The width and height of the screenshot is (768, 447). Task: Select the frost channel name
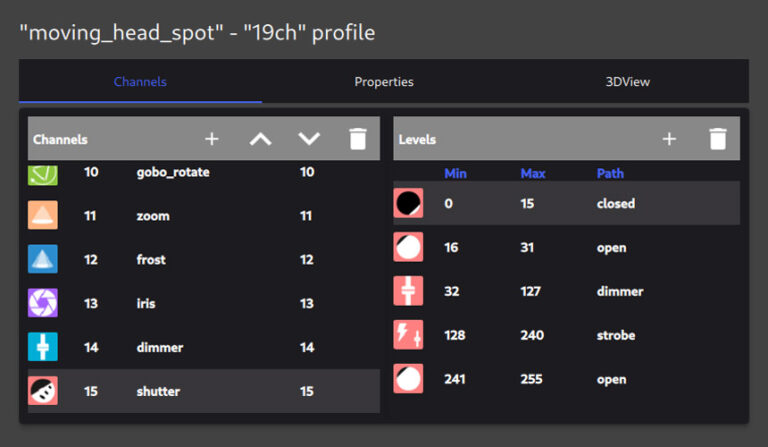click(151, 259)
